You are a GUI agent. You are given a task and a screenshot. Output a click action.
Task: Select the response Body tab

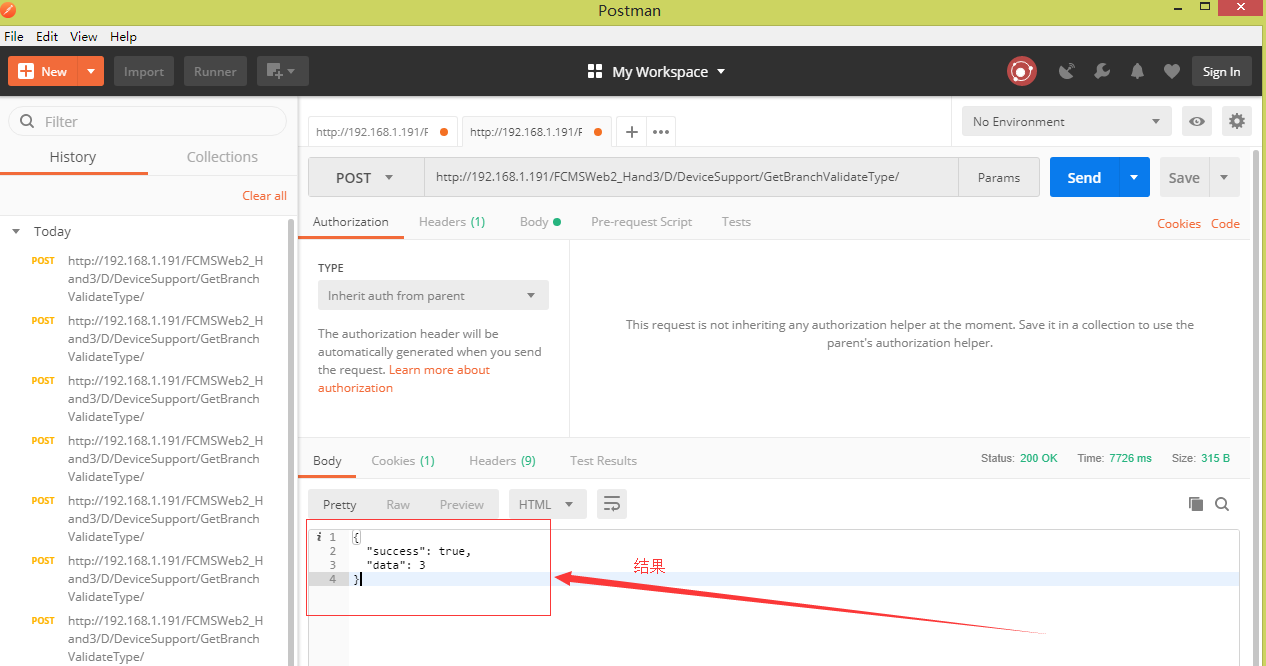pos(327,461)
